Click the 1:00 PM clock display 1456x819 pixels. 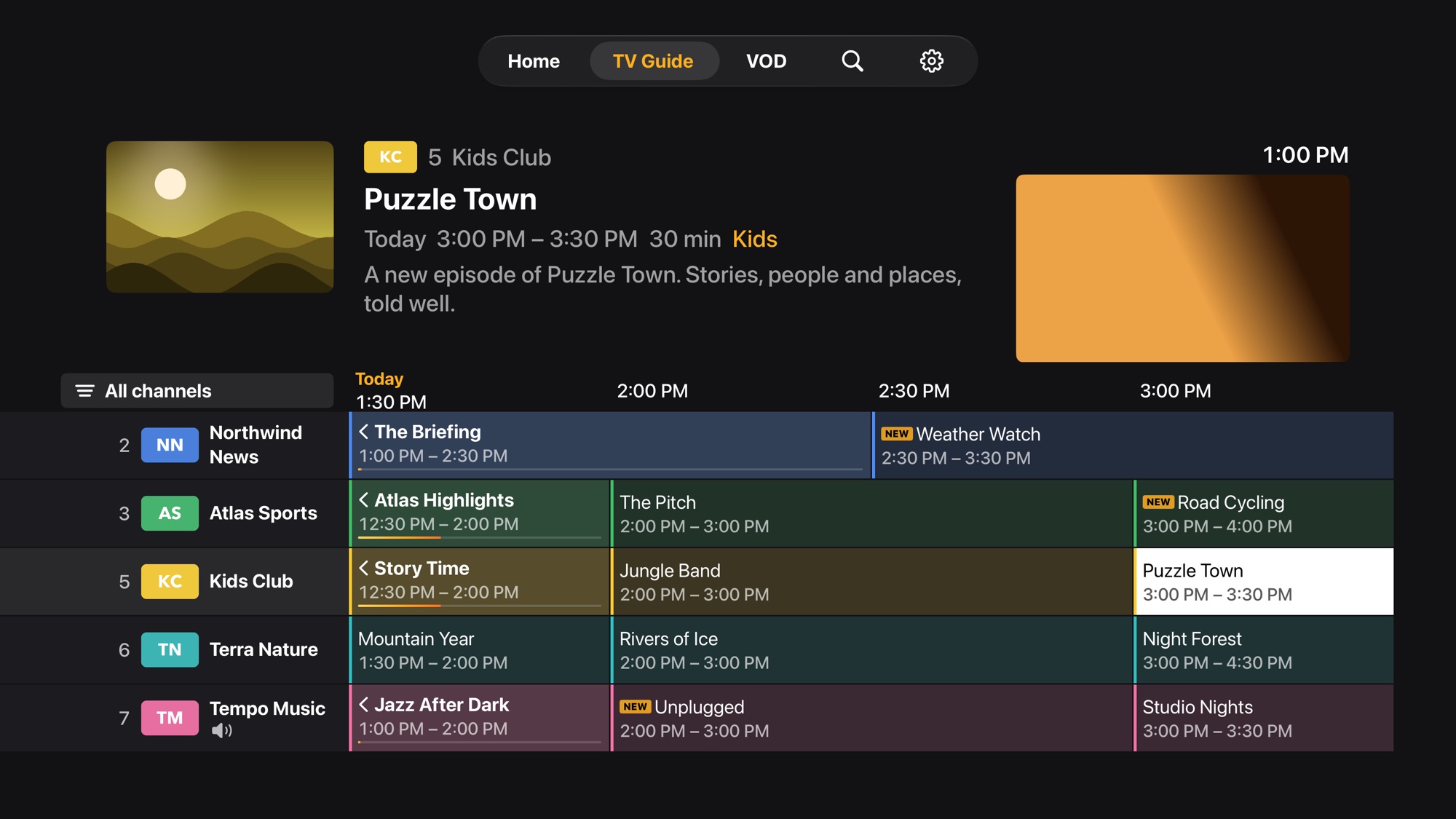(1305, 155)
